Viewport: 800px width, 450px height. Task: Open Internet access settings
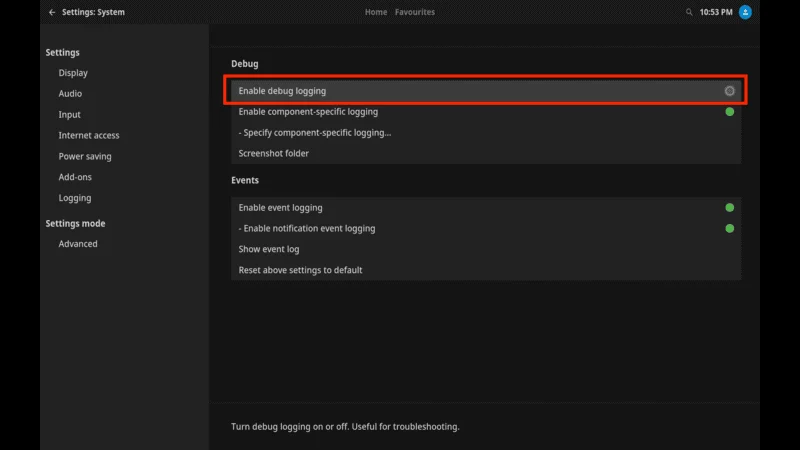(89, 135)
